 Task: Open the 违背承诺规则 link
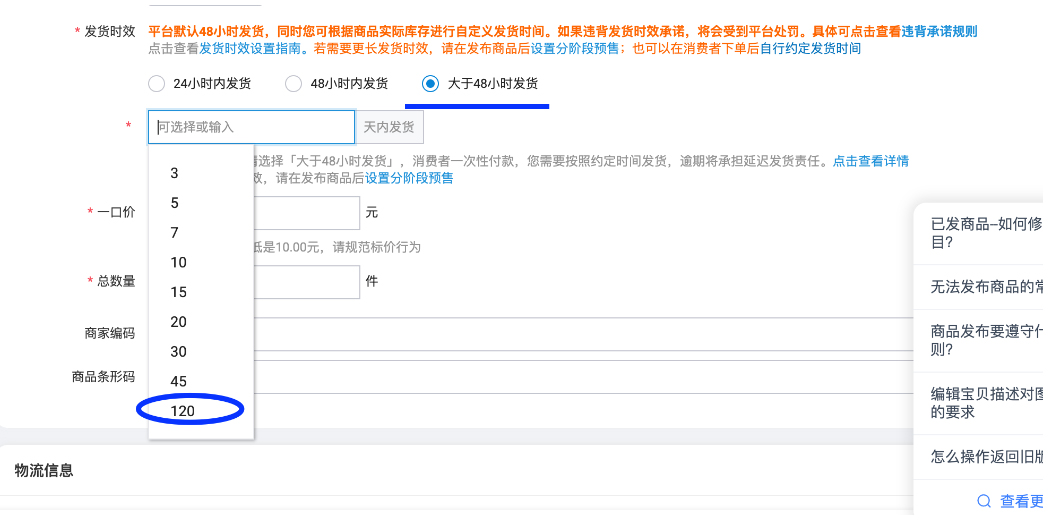pyautogui.click(x=939, y=32)
